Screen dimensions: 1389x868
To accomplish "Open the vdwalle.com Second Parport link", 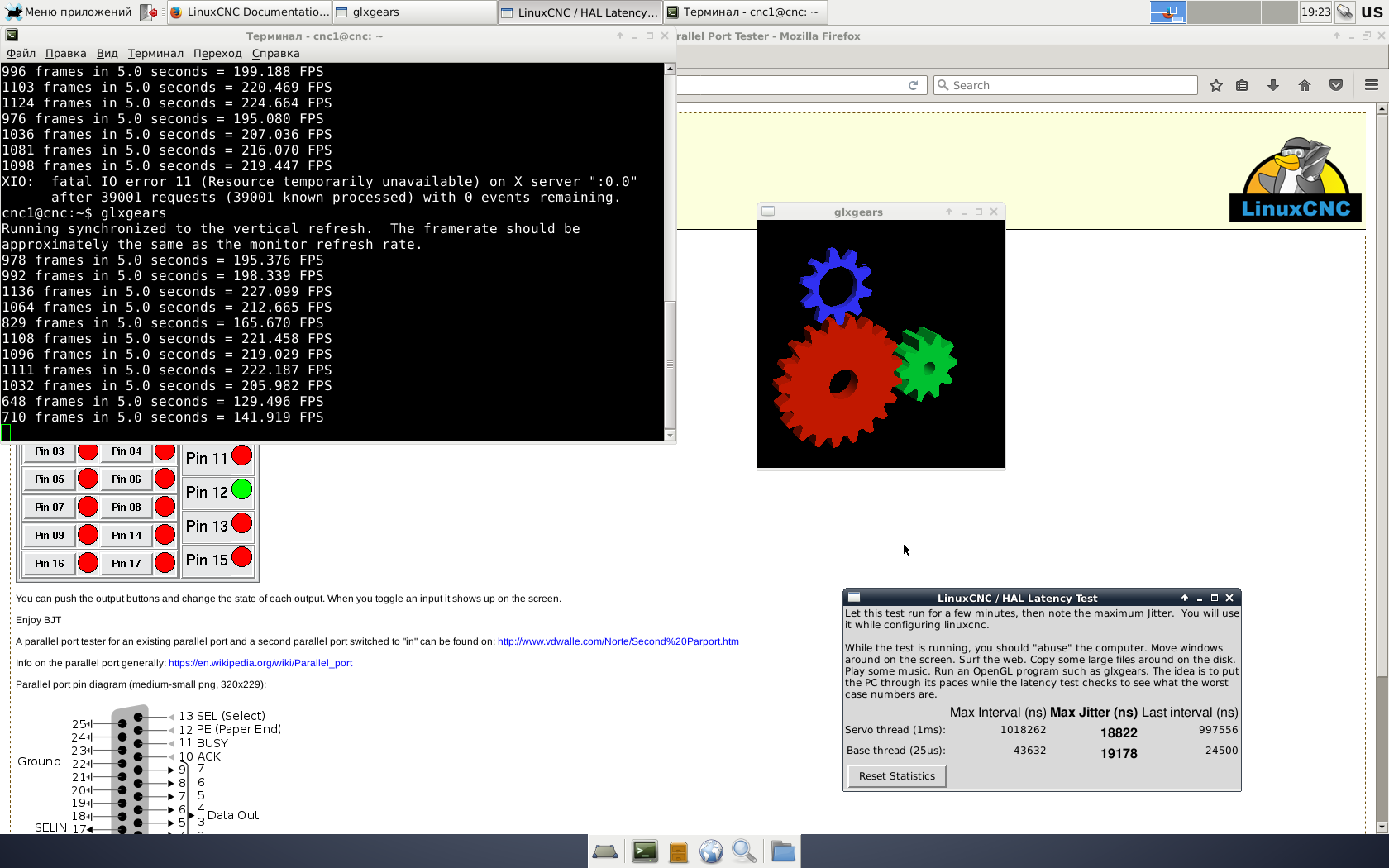I will (618, 641).
